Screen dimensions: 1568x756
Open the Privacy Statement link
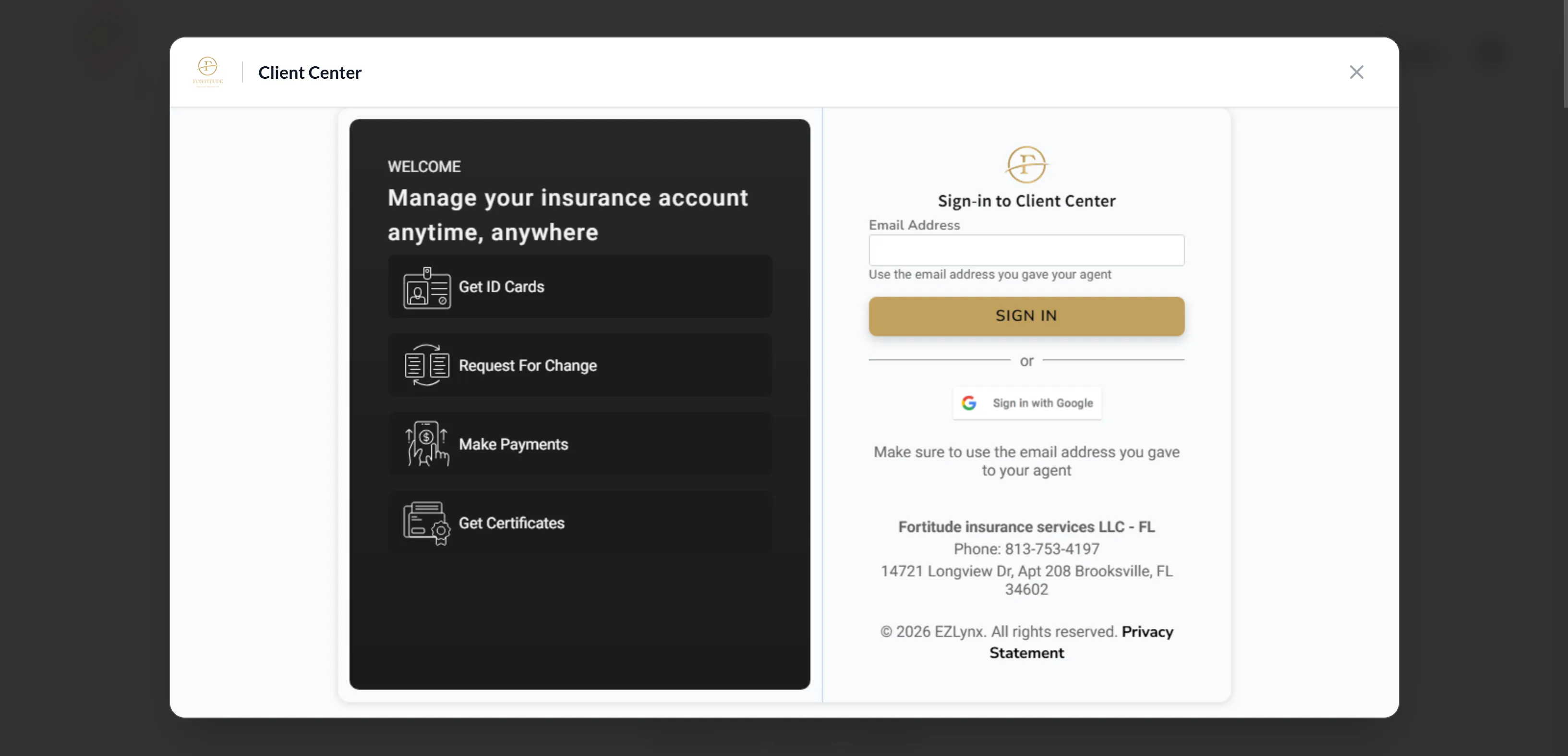[x=1082, y=642]
